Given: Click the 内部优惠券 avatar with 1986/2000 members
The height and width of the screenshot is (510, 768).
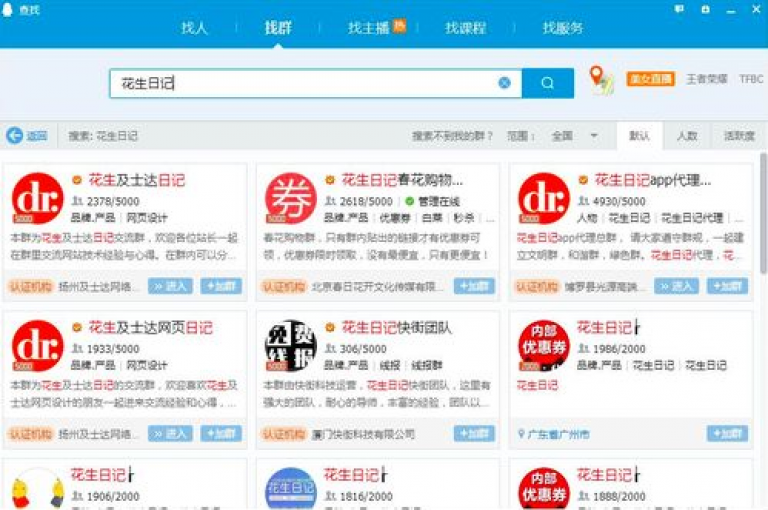Looking at the screenshot, I should 544,346.
